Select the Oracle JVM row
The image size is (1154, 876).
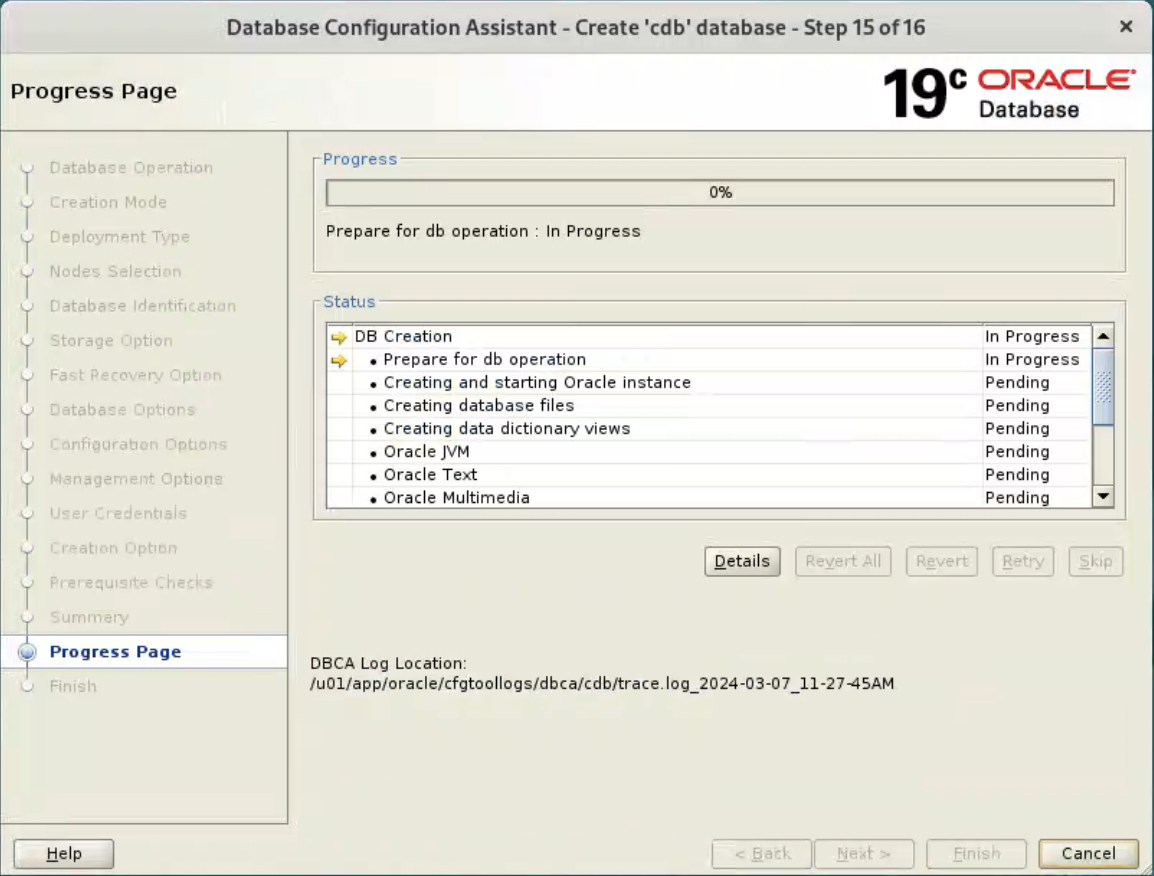709,452
